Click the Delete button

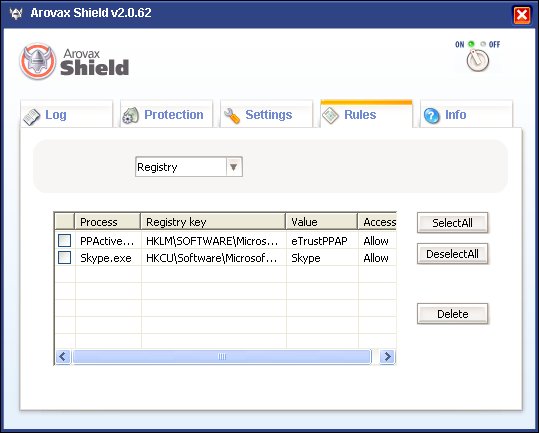(452, 314)
